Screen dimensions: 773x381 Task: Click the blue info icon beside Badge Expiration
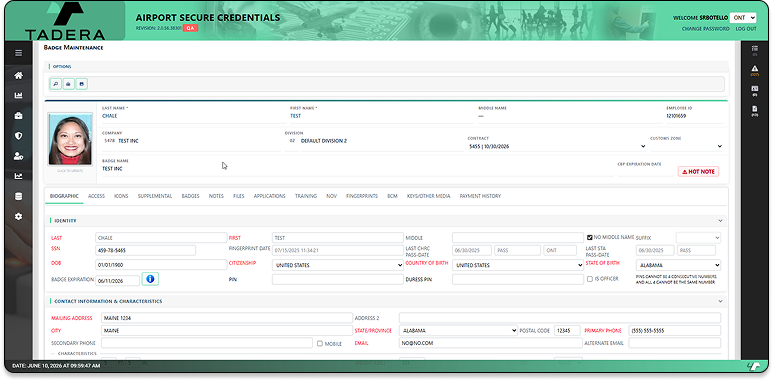pos(150,279)
